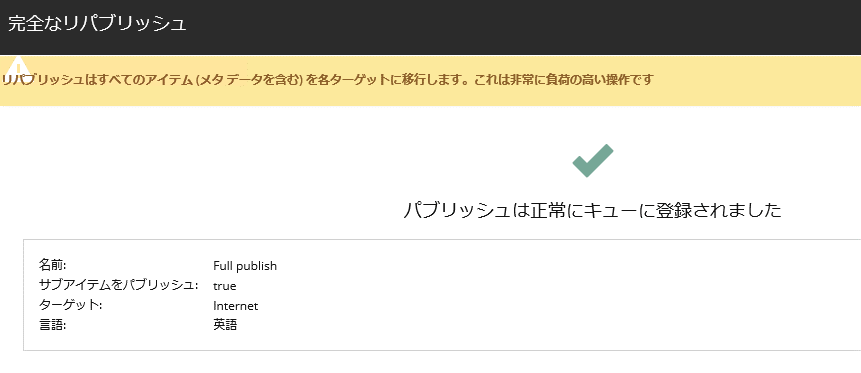Select the yellow republish warning message text

[x=328, y=80]
